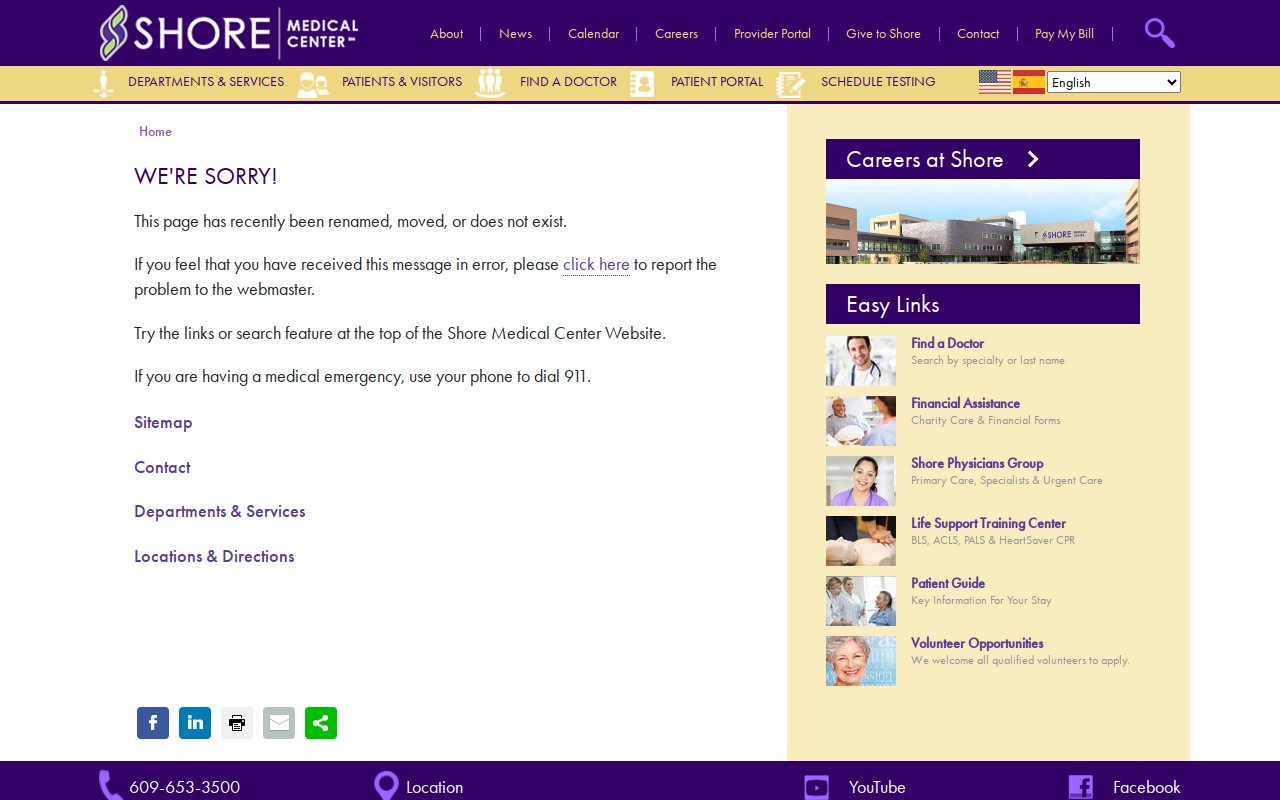
Task: Click the Shore building banner image
Action: [983, 221]
